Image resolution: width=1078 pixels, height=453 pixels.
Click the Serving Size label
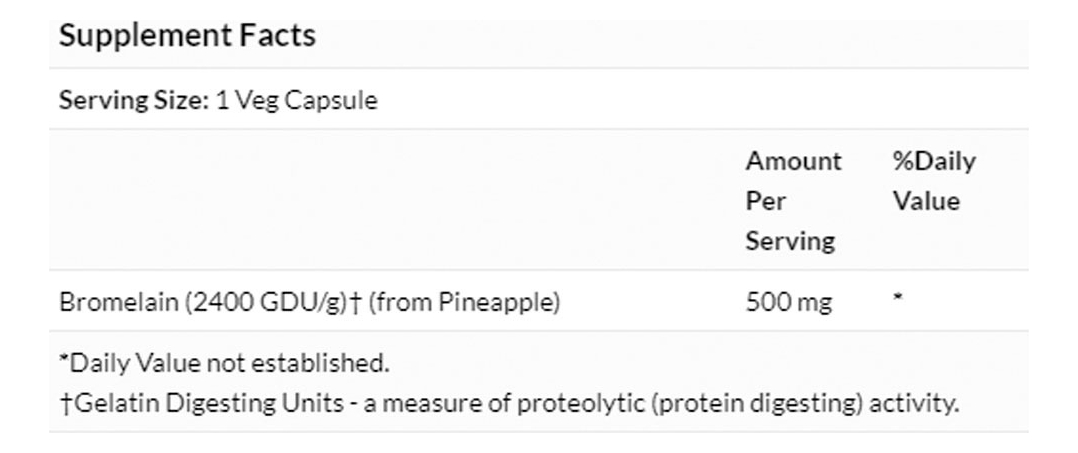[x=134, y=101]
